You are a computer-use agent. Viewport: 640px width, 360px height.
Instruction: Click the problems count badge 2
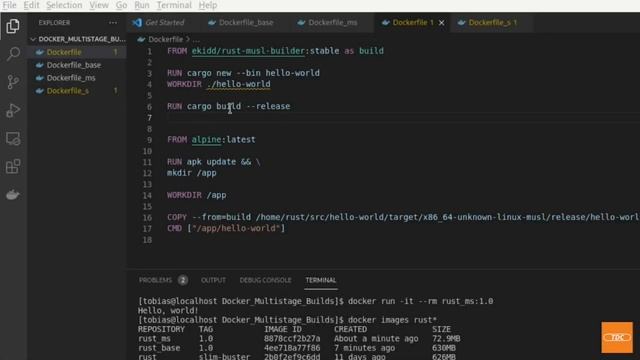(x=183, y=280)
